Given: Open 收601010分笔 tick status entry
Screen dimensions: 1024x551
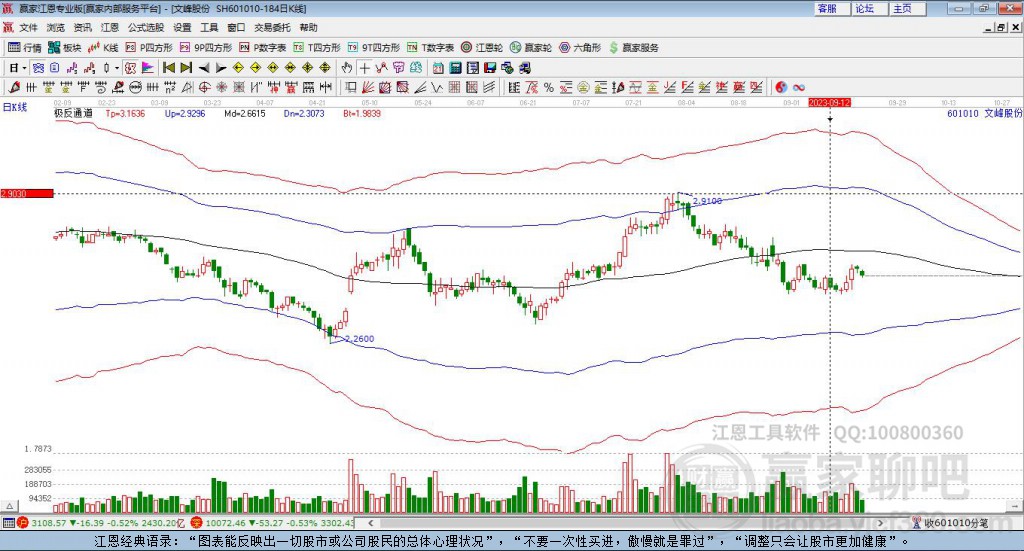Looking at the screenshot, I should tap(950, 523).
